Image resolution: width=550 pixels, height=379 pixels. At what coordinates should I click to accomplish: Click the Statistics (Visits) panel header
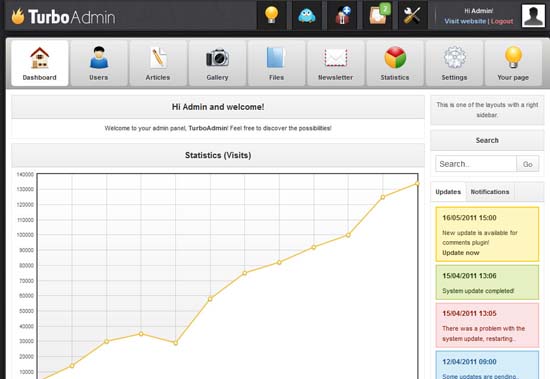[218, 155]
